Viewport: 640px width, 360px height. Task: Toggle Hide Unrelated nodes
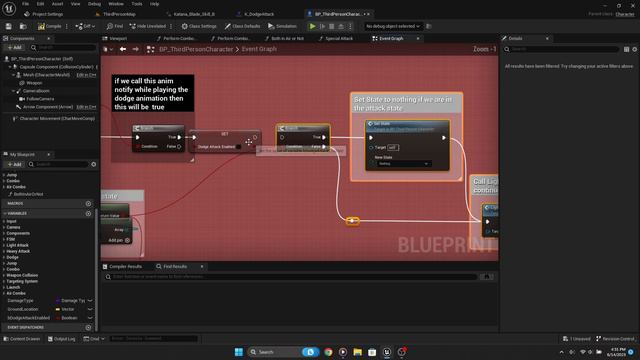(148, 26)
